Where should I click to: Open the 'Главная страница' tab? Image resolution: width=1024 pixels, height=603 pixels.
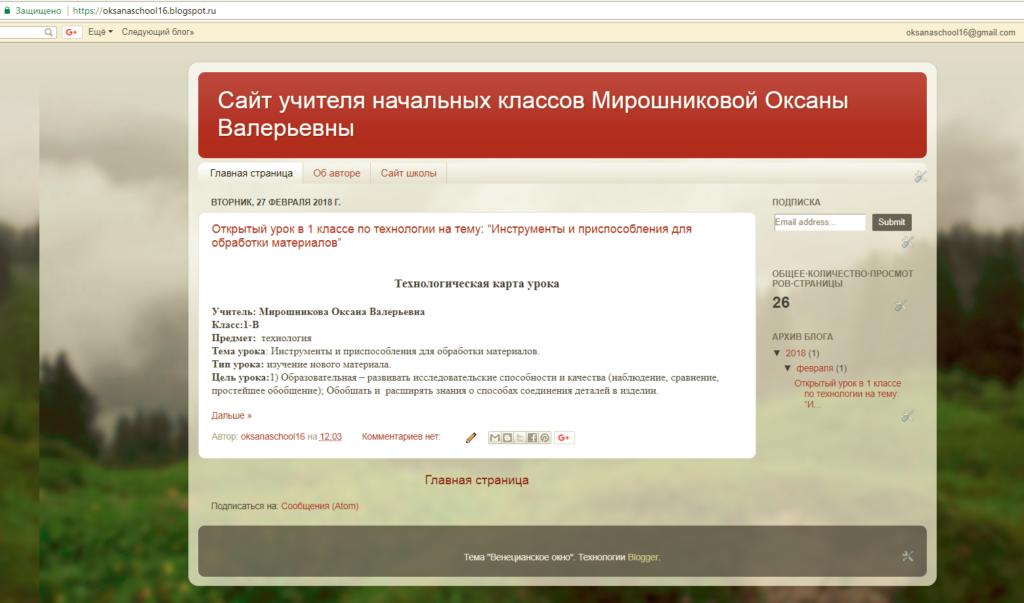point(251,173)
